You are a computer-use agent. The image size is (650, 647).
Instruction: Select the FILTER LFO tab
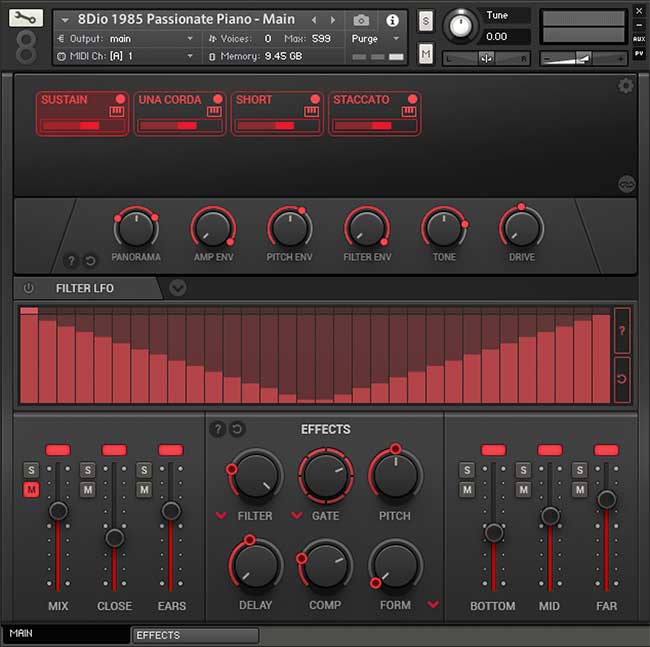(x=85, y=288)
